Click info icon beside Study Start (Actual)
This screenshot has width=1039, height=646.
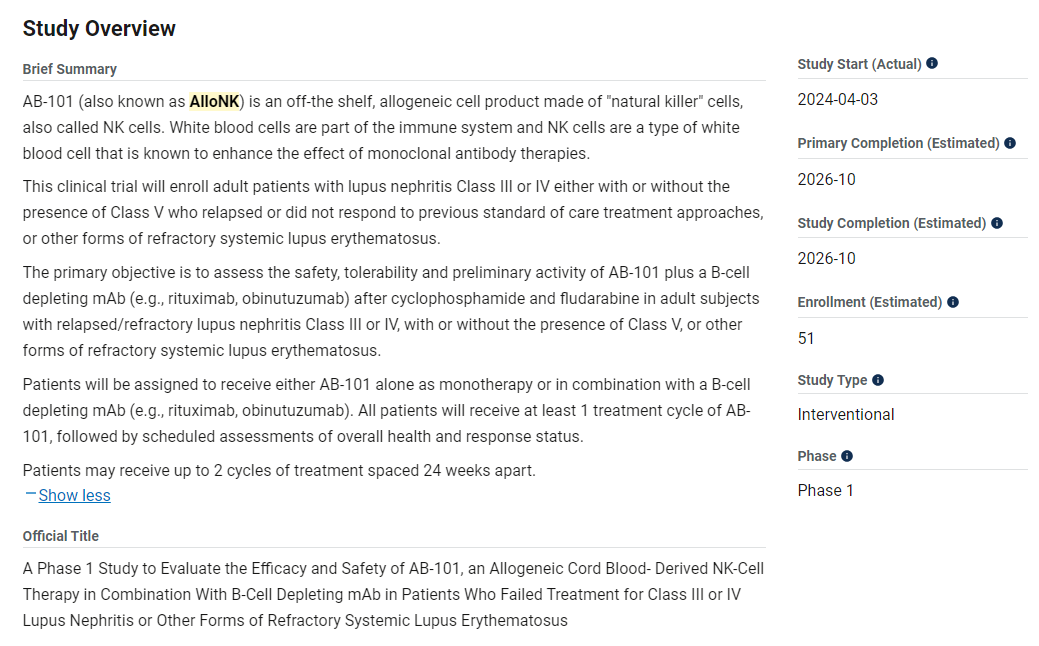932,63
